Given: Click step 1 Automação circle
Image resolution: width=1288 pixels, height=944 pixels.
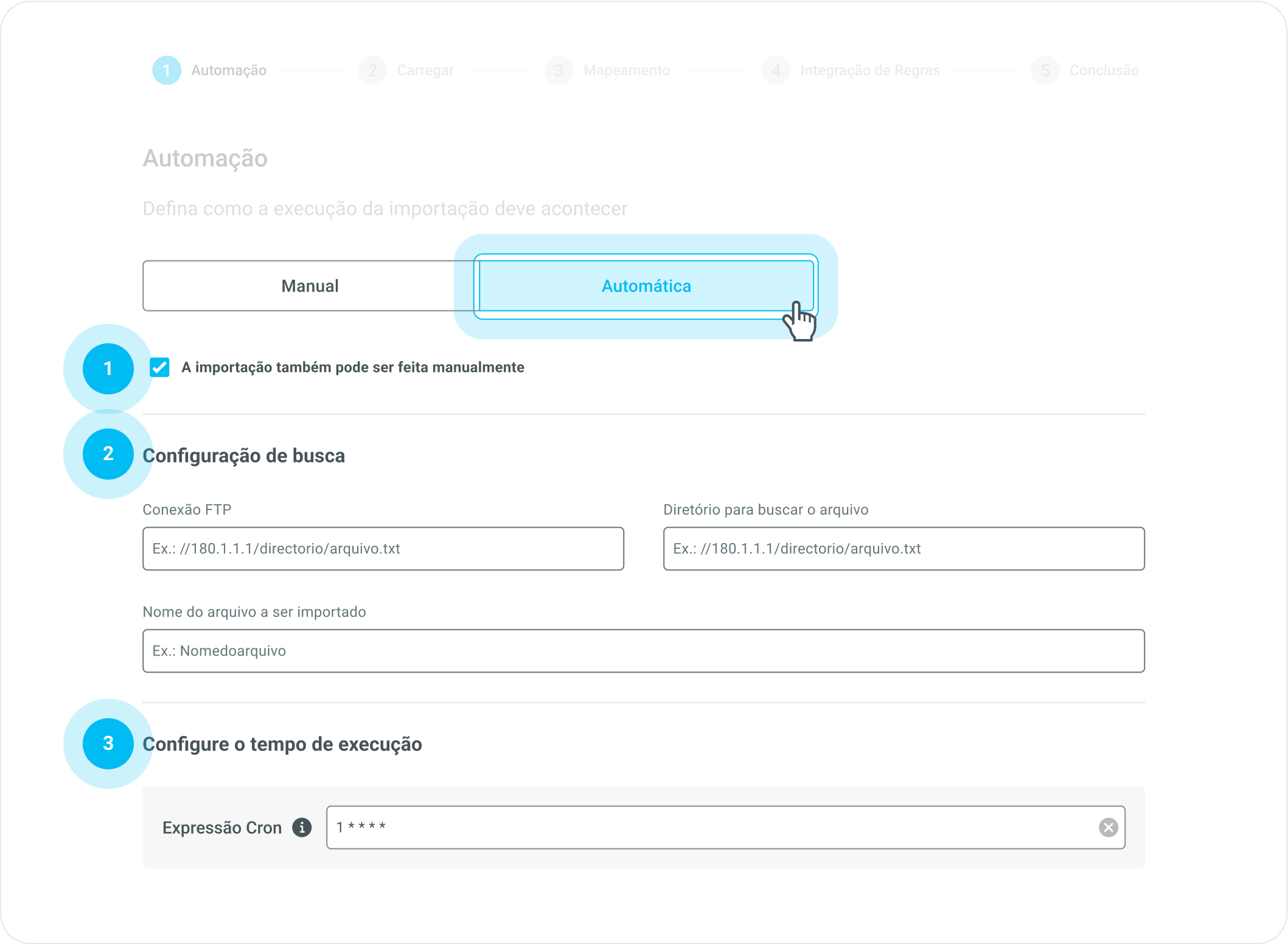Looking at the screenshot, I should [166, 71].
